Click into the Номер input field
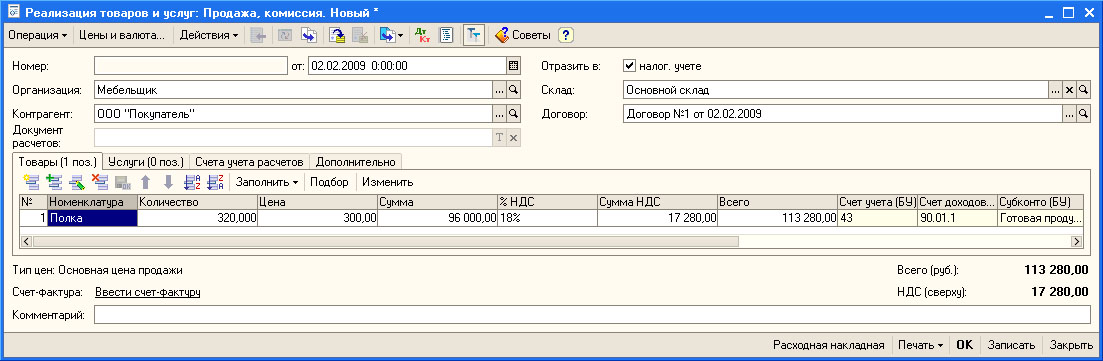1103x361 pixels. pyautogui.click(x=191, y=66)
